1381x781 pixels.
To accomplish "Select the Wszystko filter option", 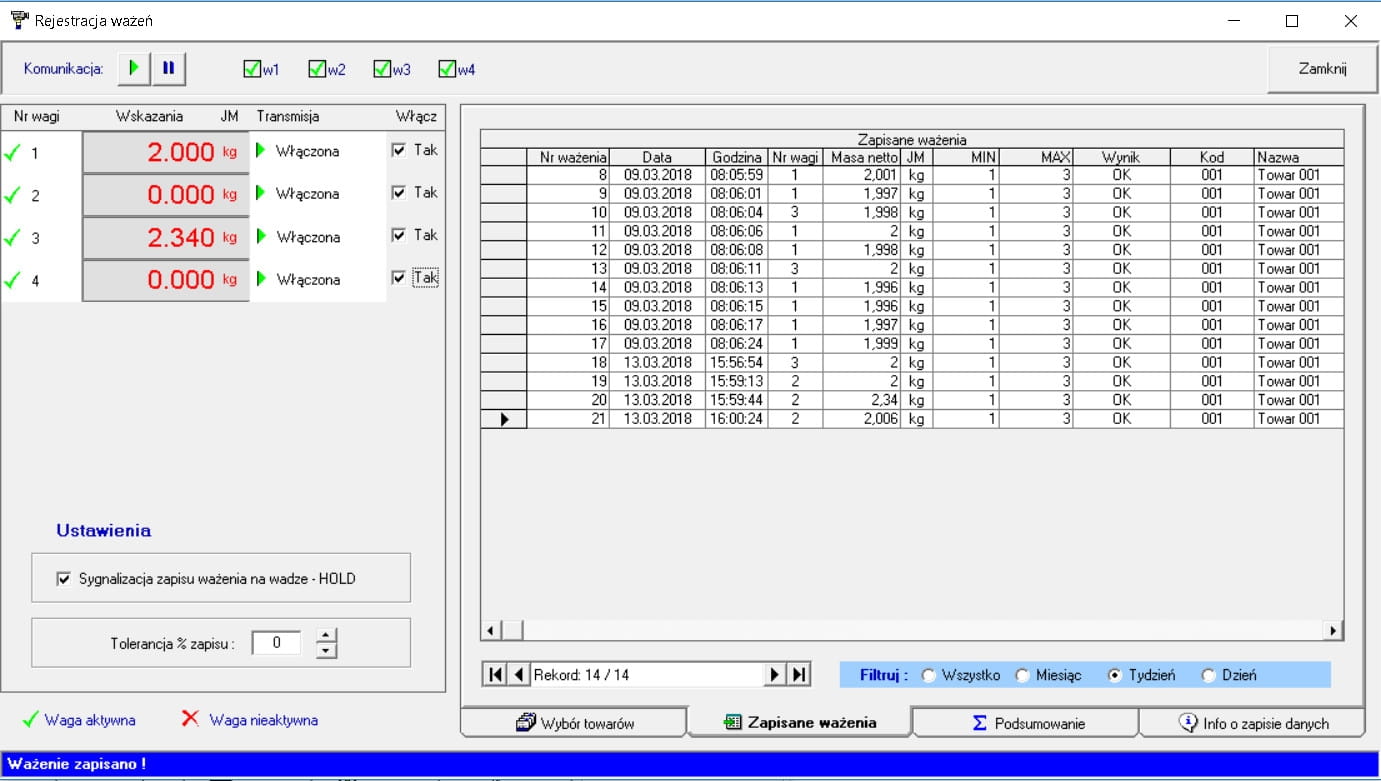I will pos(929,675).
